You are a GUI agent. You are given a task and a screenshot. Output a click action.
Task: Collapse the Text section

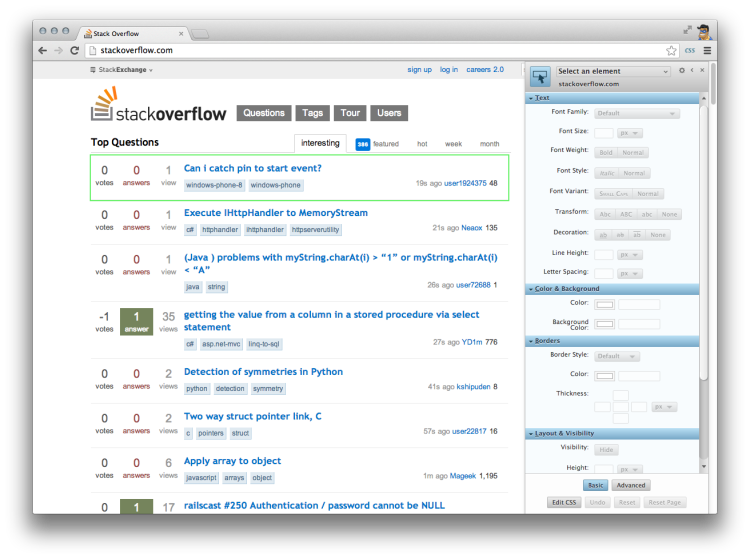(612, 98)
